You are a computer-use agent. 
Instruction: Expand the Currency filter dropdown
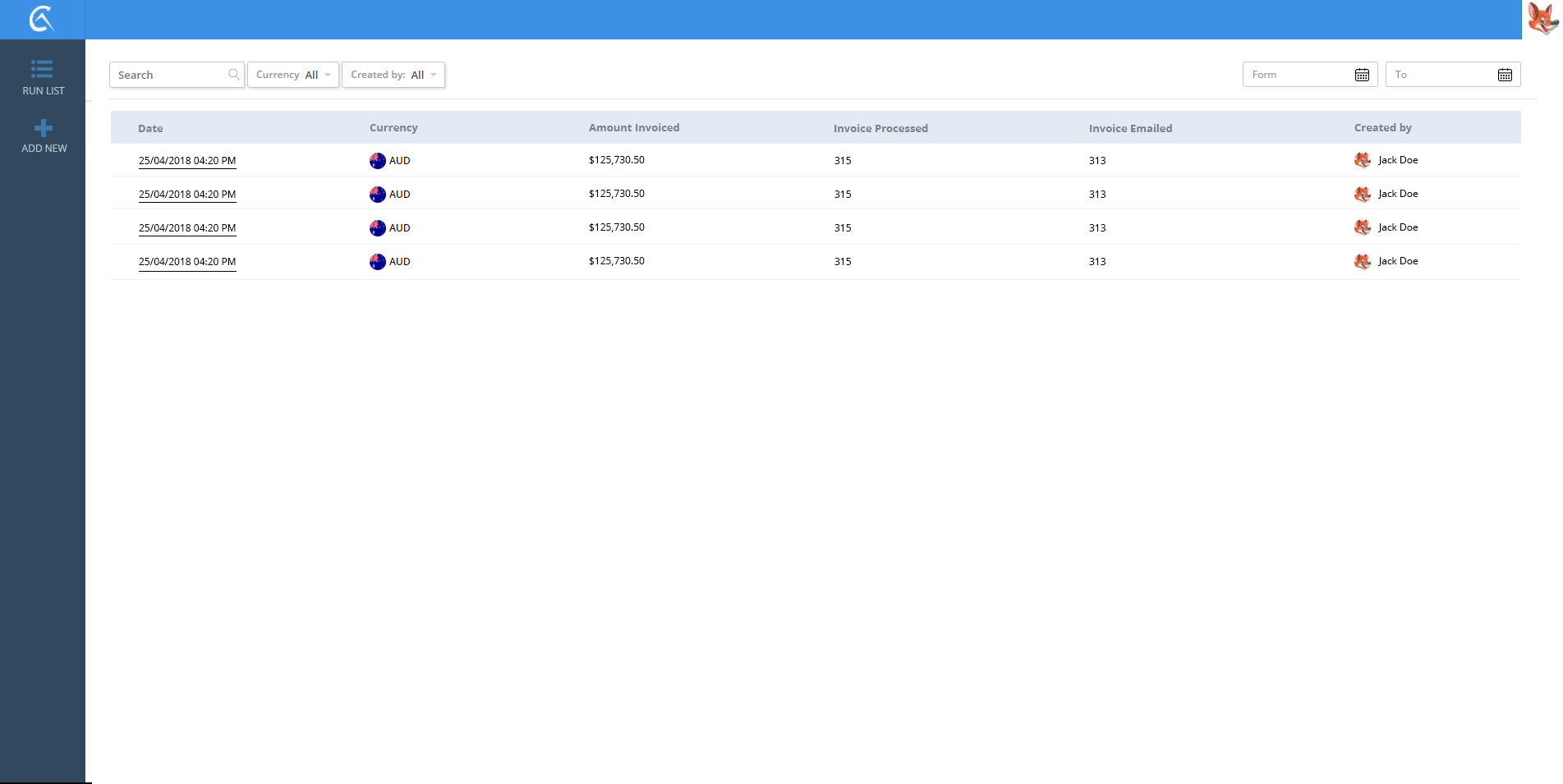coord(293,75)
